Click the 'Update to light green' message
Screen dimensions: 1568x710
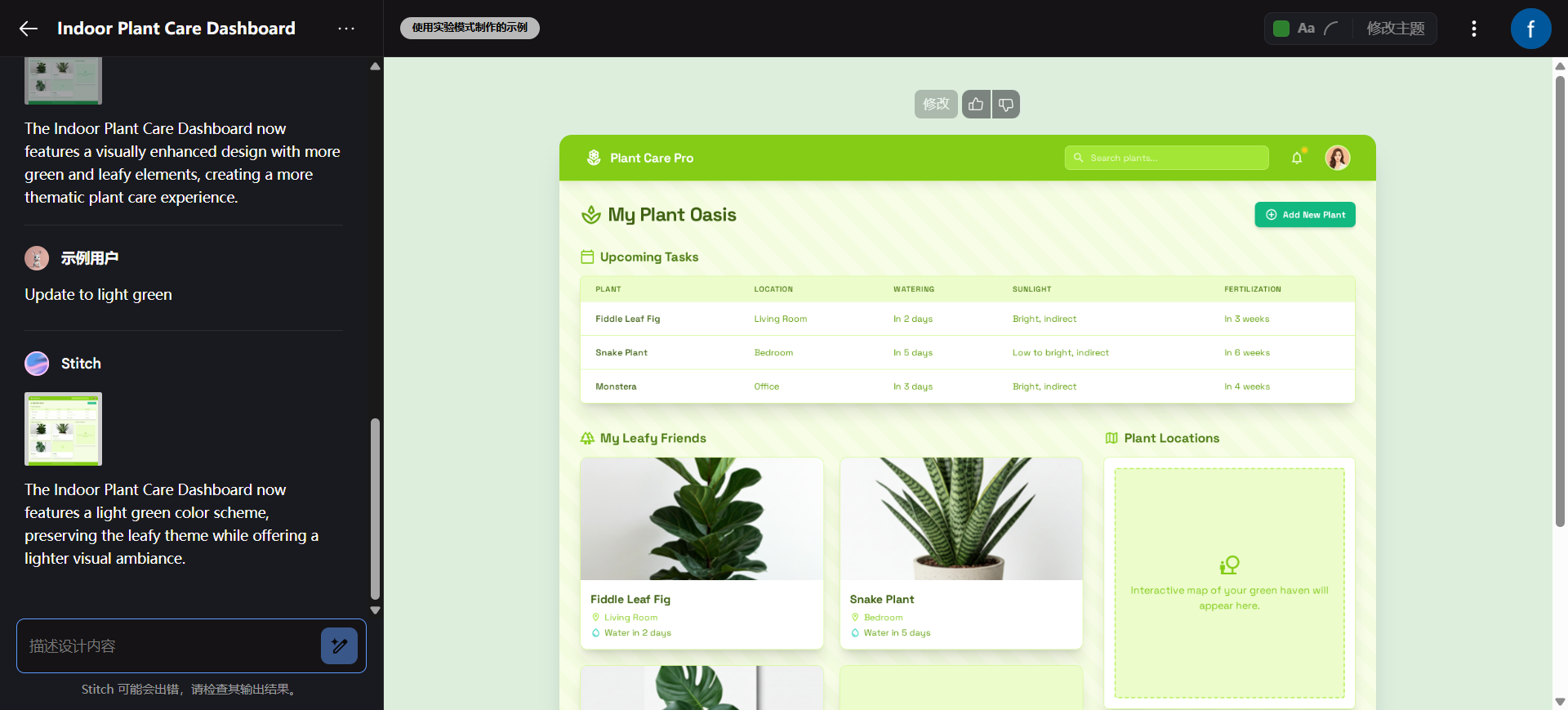pos(98,295)
